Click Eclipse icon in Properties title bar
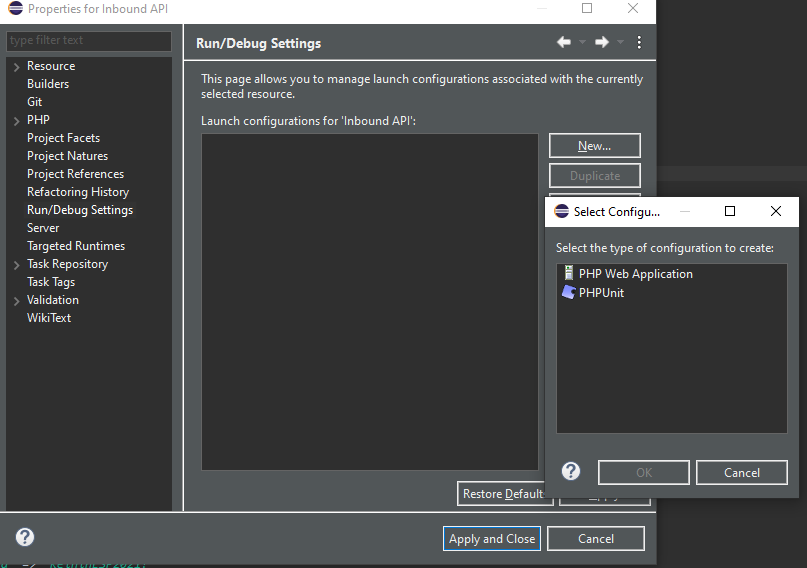Screen dimensions: 807x568 tap(15, 9)
